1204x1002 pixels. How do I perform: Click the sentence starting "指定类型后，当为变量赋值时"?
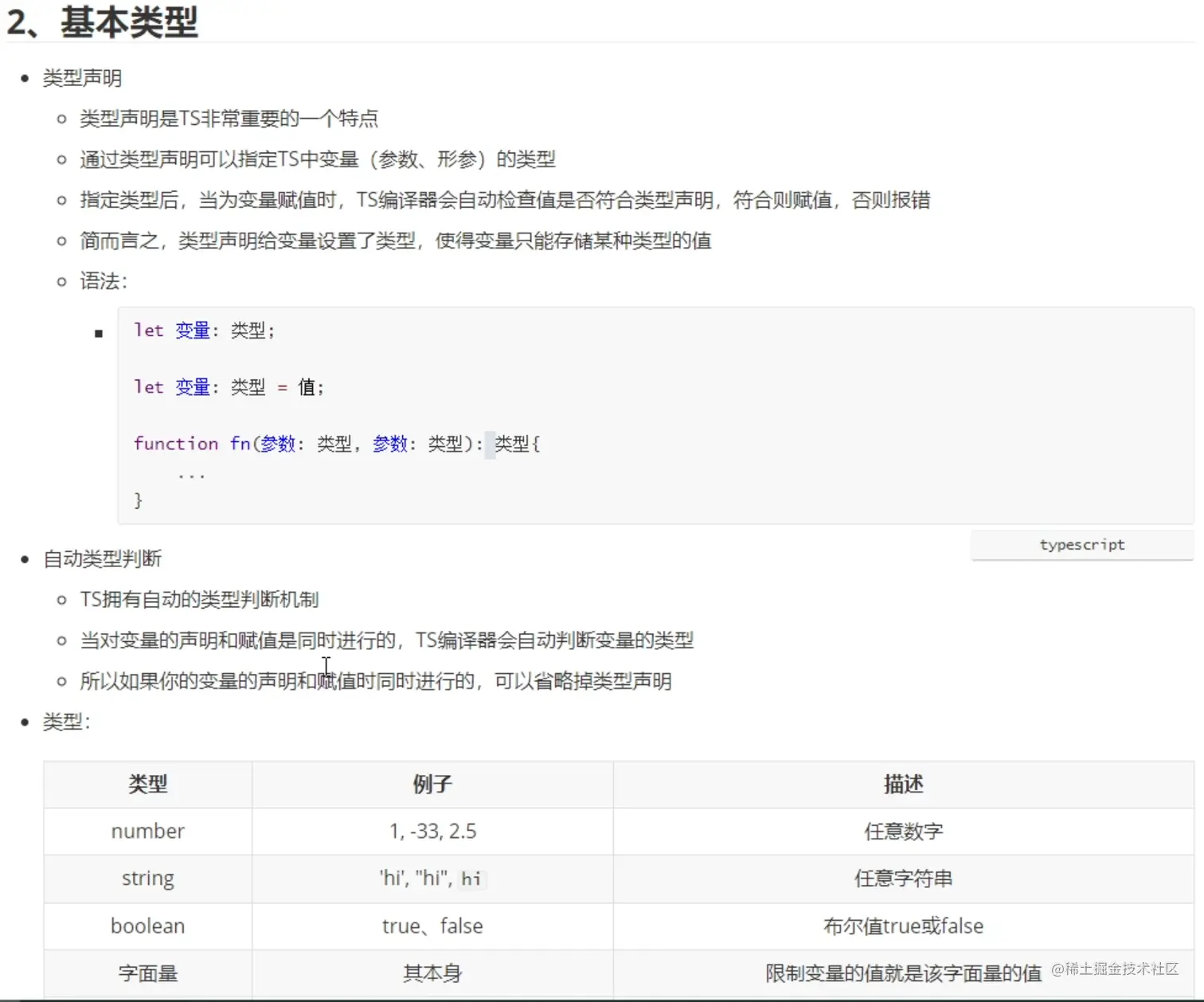505,200
